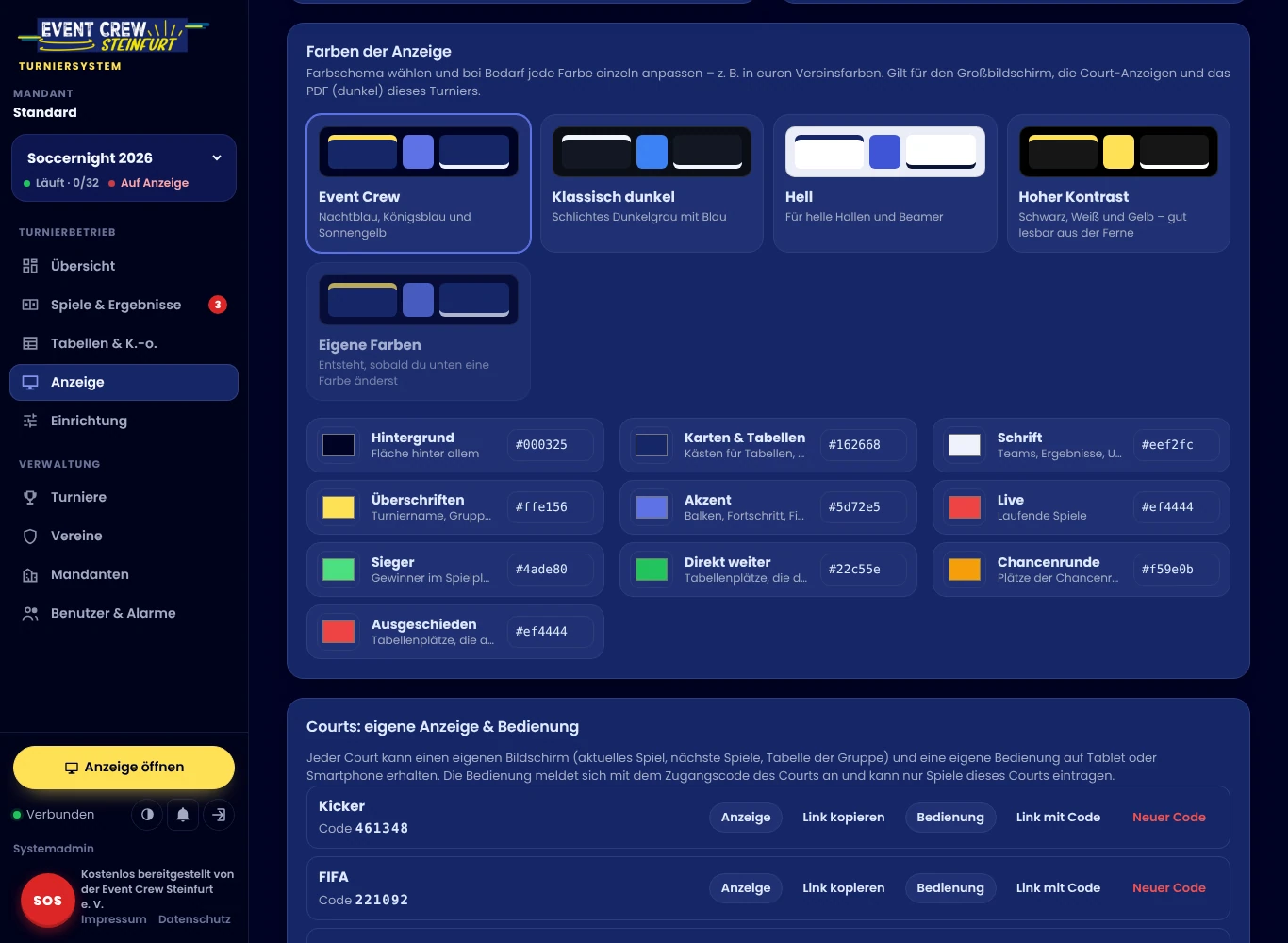The height and width of the screenshot is (943, 1288).
Task: Click the red SOS button
Action: pyautogui.click(x=47, y=900)
